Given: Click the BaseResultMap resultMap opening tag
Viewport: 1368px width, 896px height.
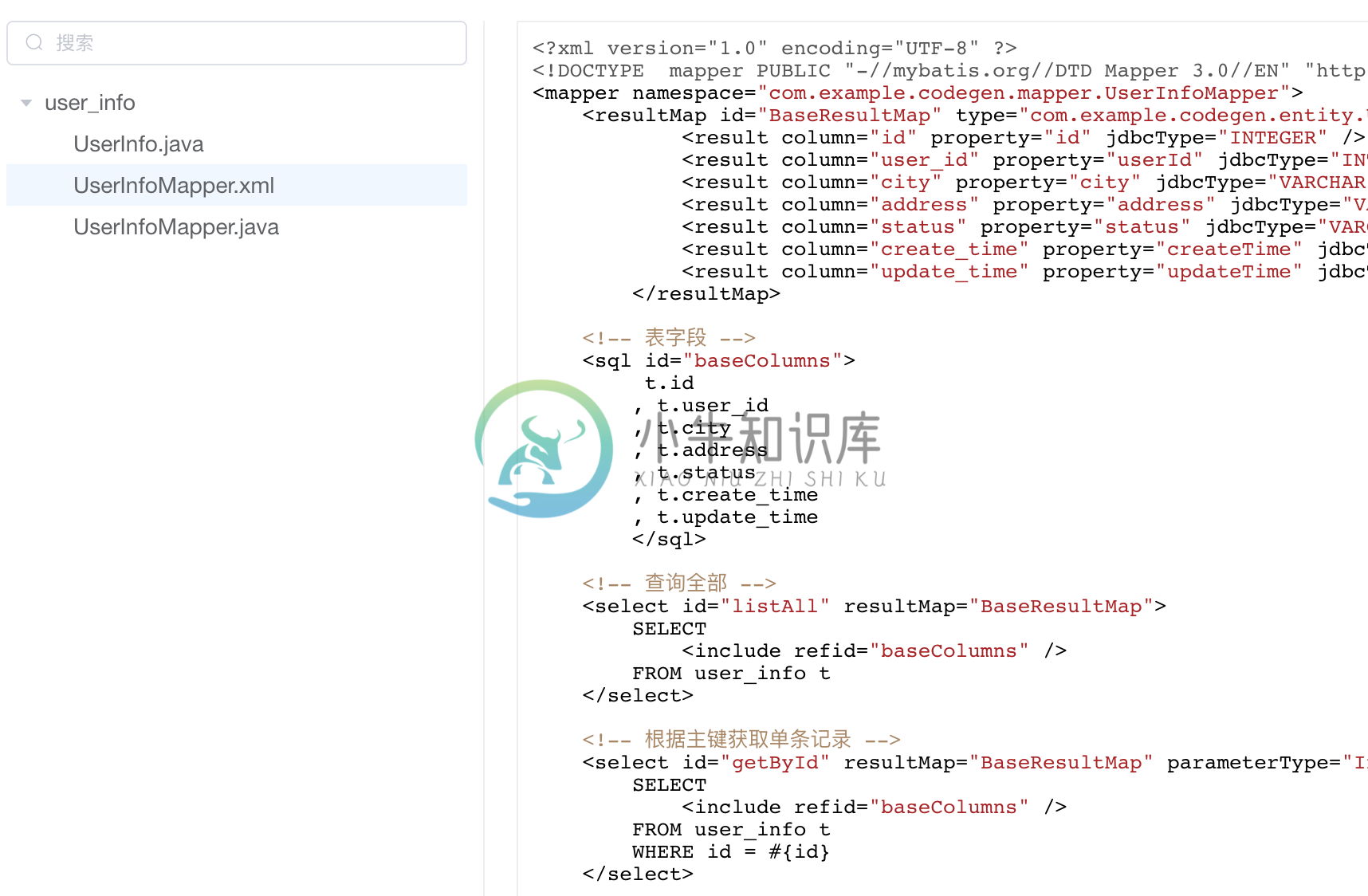Looking at the screenshot, I should [x=974, y=116].
